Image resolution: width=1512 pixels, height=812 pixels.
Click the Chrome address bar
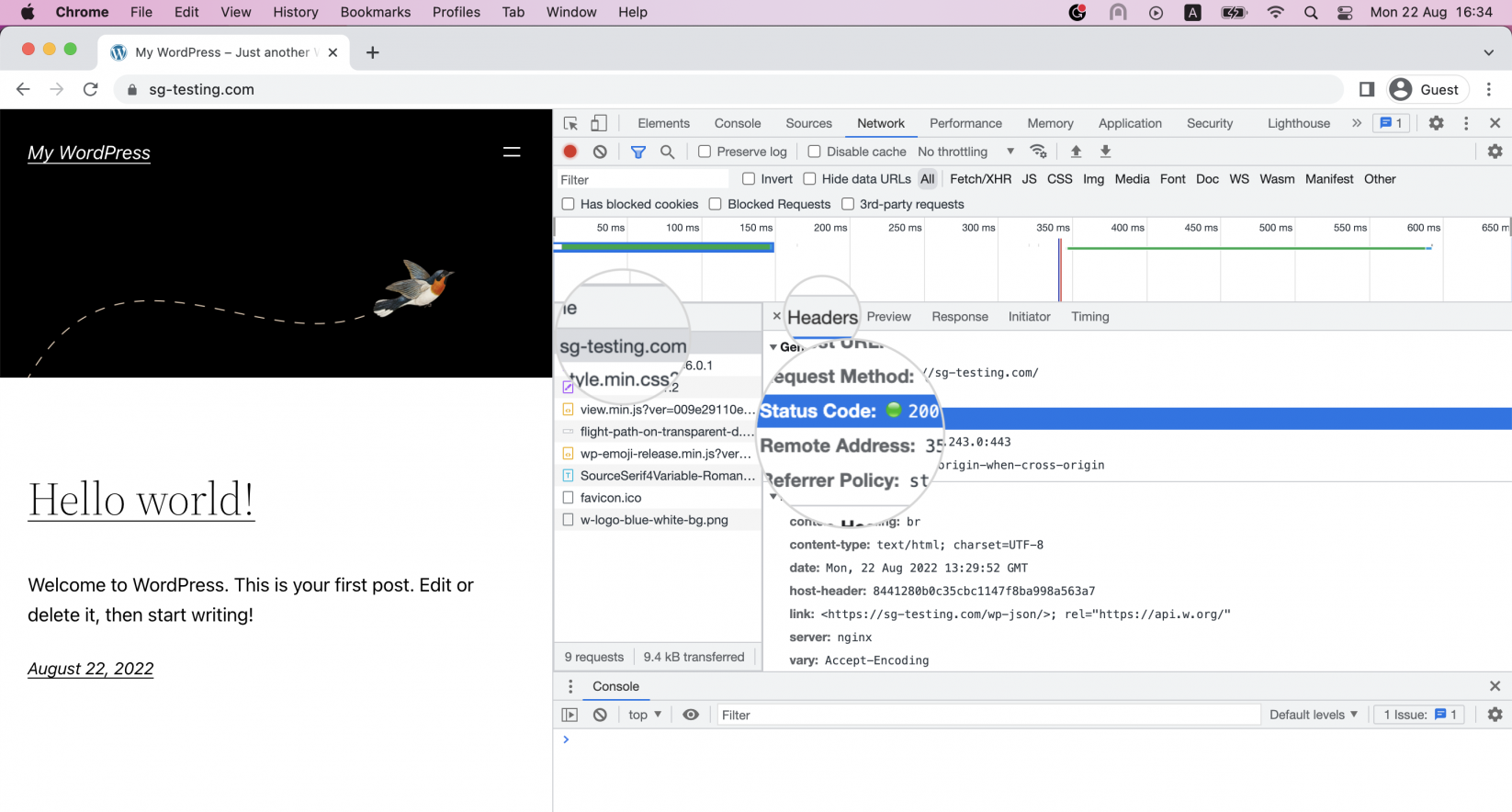[x=728, y=89]
